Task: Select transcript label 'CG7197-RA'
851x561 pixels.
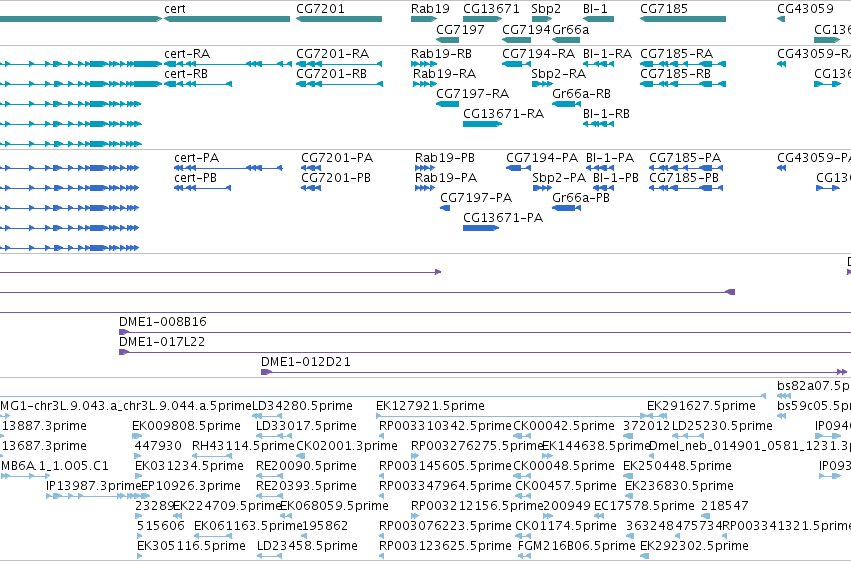Action: (473, 94)
